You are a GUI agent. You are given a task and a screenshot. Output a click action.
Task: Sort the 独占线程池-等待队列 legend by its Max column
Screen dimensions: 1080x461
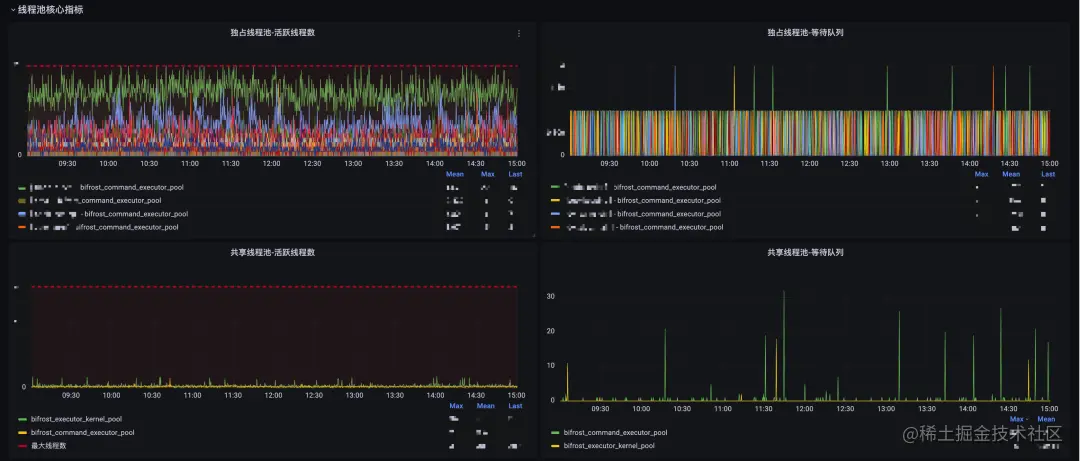982,174
